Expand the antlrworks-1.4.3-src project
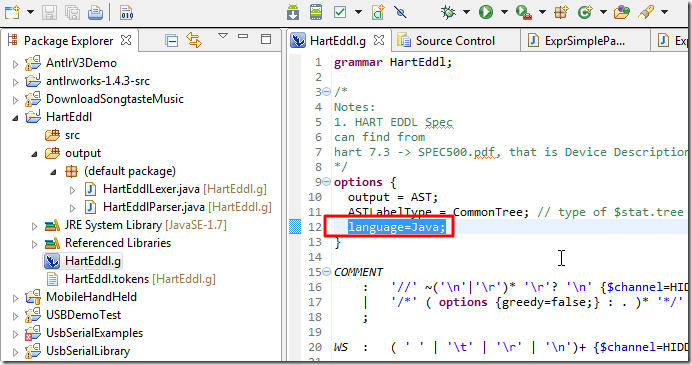 tap(15, 82)
